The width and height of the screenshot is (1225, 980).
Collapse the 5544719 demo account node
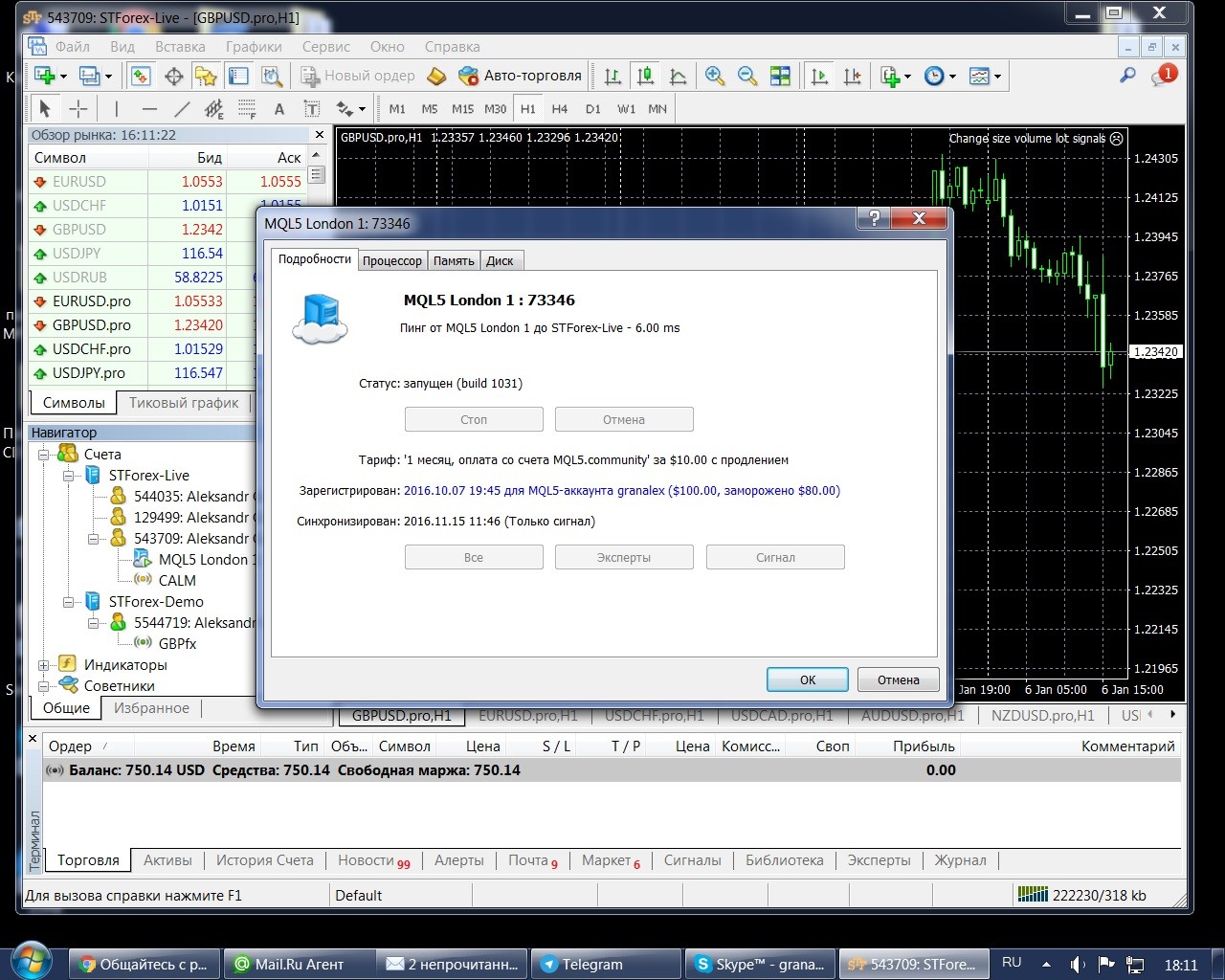[93, 622]
